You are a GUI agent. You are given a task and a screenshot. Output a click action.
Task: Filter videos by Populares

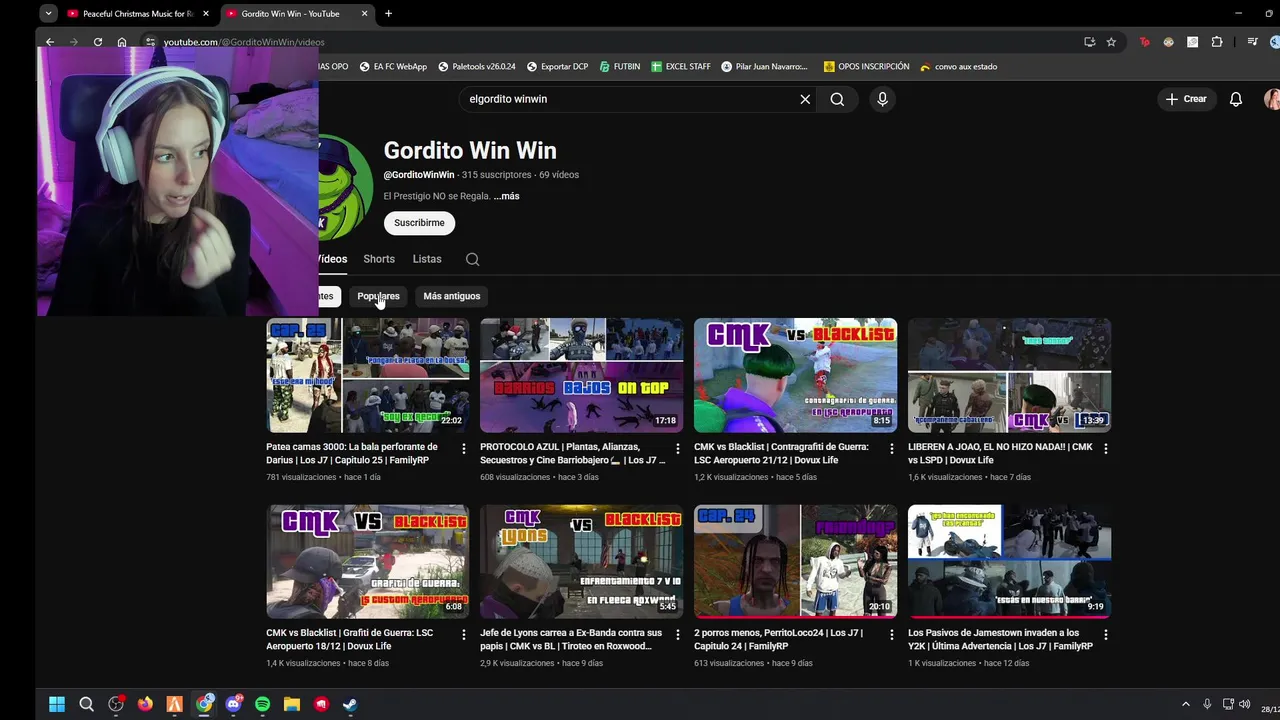(x=378, y=296)
